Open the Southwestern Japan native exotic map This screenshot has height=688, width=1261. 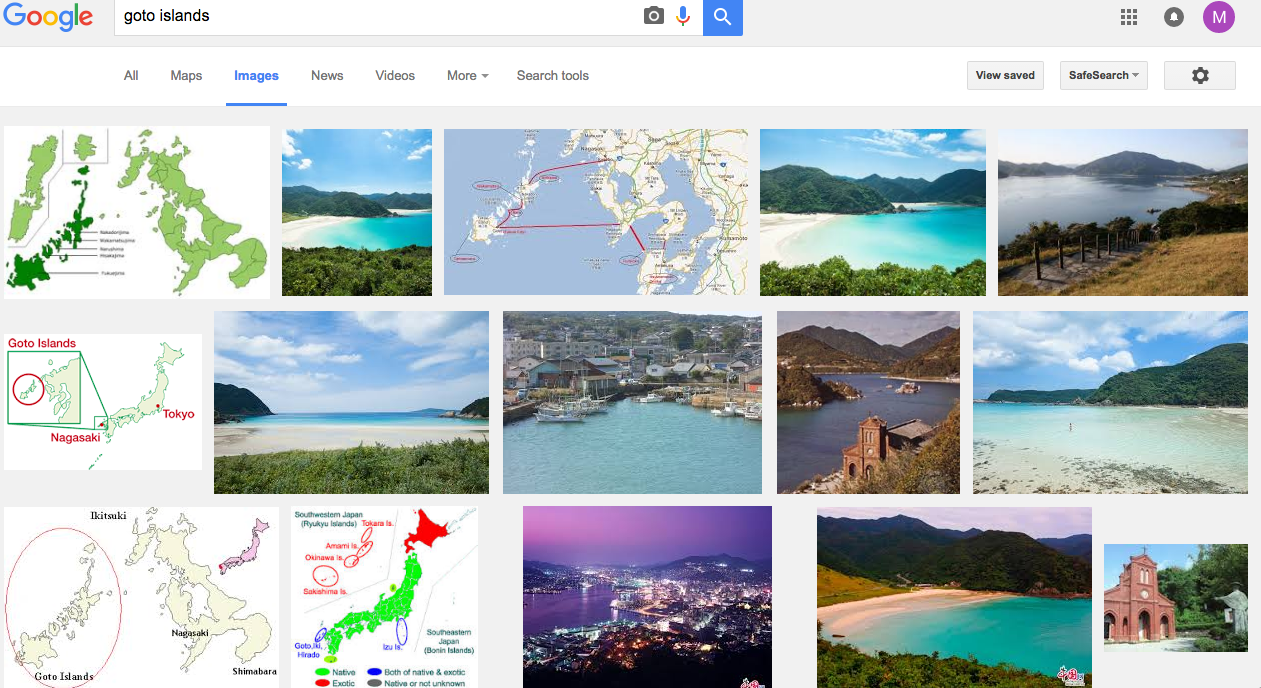pos(385,597)
